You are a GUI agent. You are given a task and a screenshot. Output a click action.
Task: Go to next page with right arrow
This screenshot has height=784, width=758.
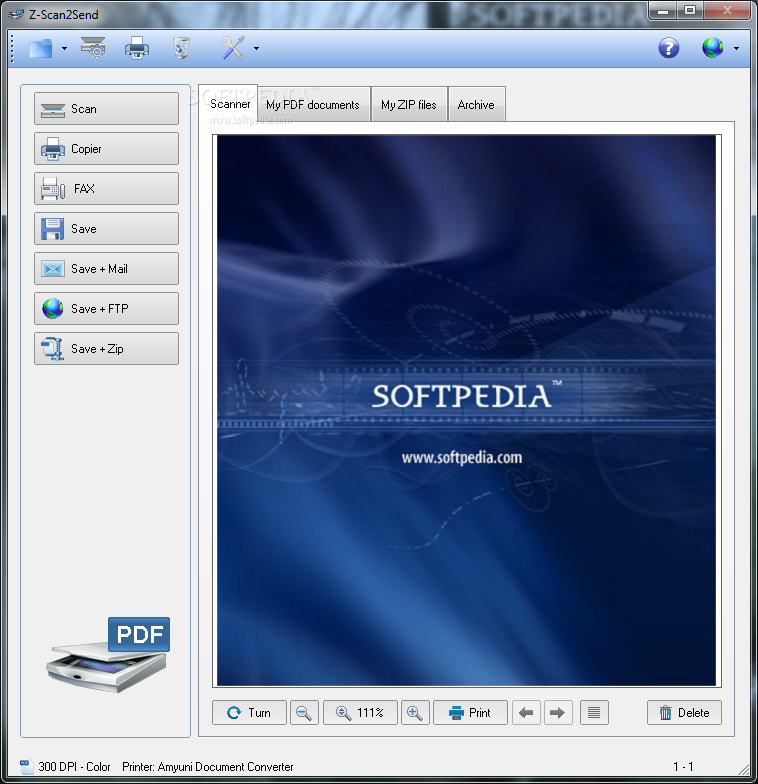pos(558,712)
